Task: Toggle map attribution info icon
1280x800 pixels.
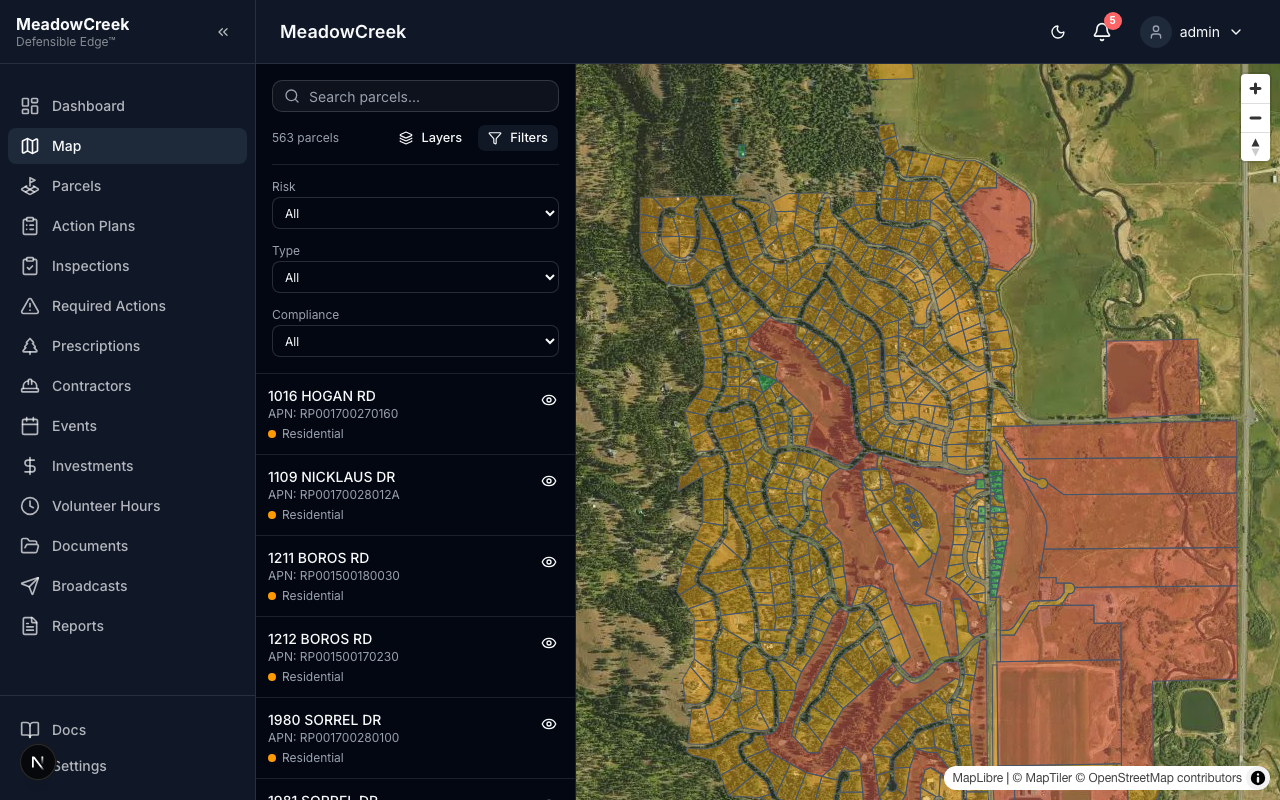Action: [1258, 778]
